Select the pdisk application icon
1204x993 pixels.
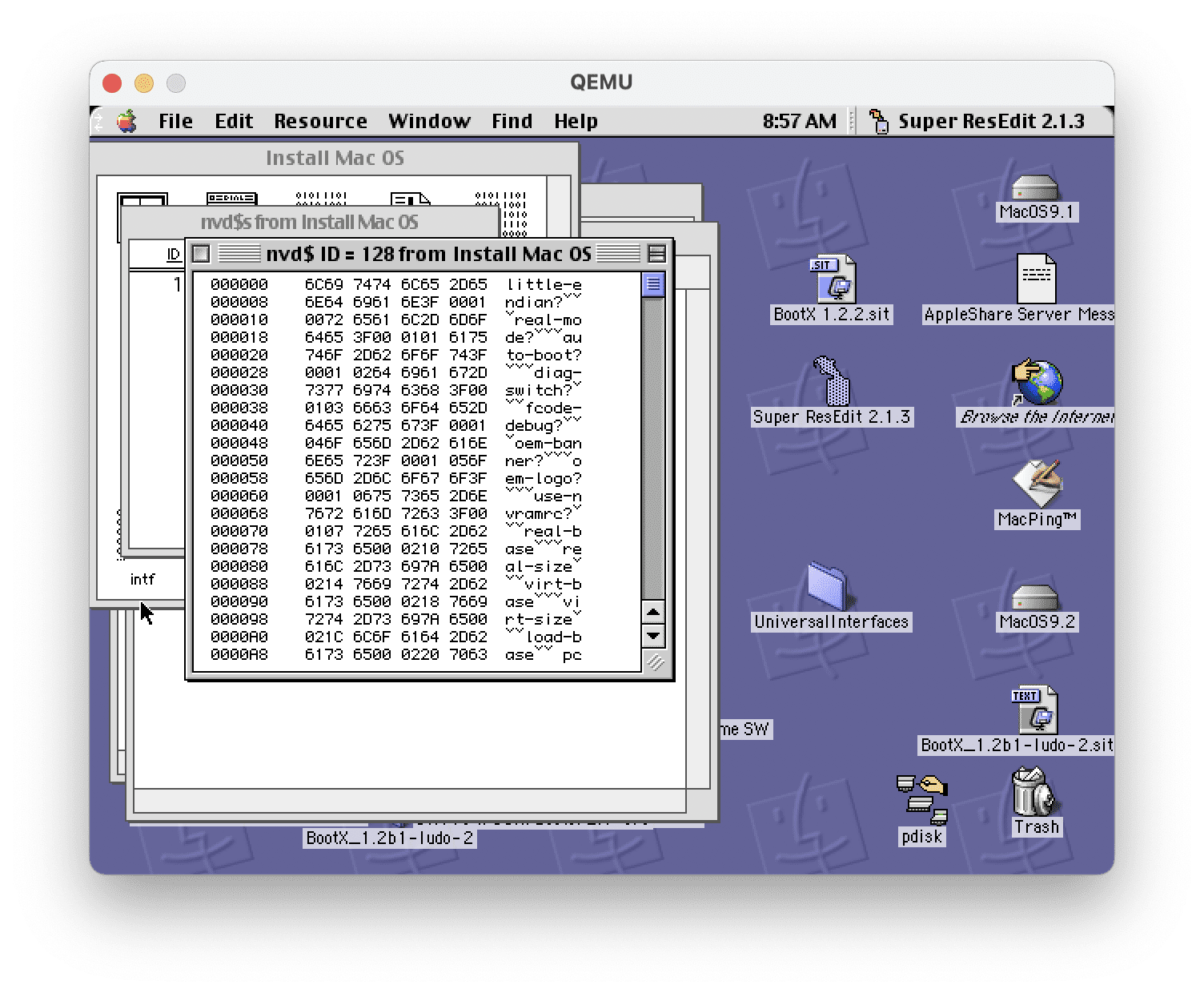921,799
